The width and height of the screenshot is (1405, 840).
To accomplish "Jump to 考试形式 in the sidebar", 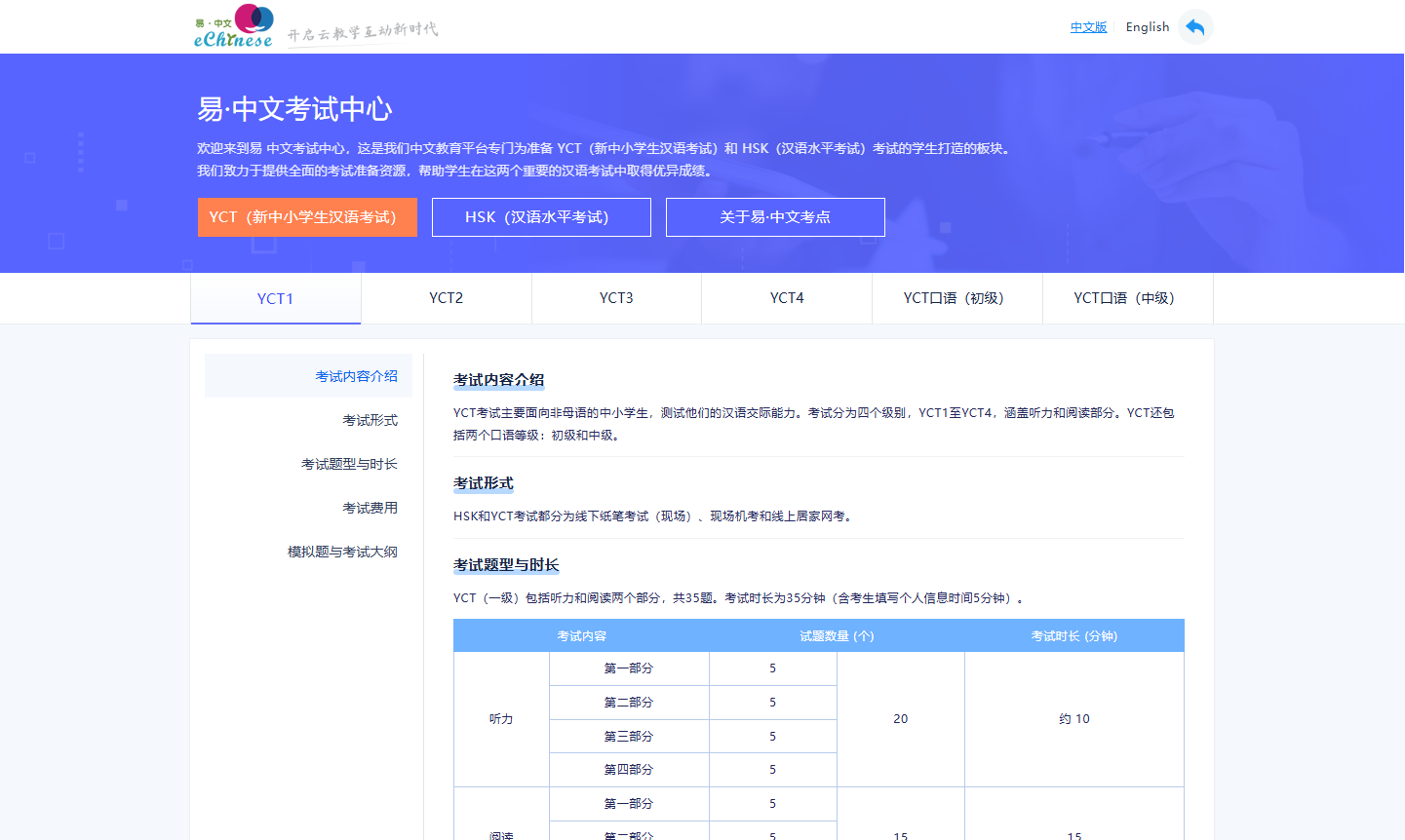I will pos(370,420).
